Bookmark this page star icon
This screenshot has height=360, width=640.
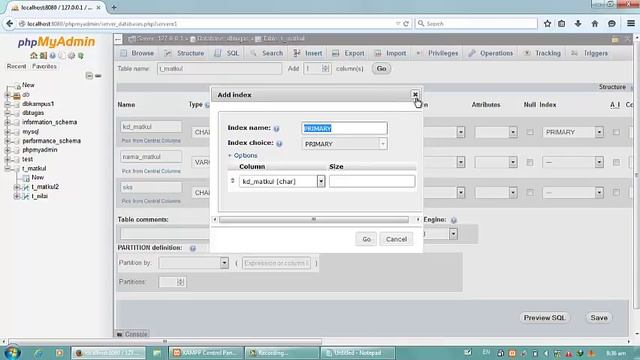[547, 24]
